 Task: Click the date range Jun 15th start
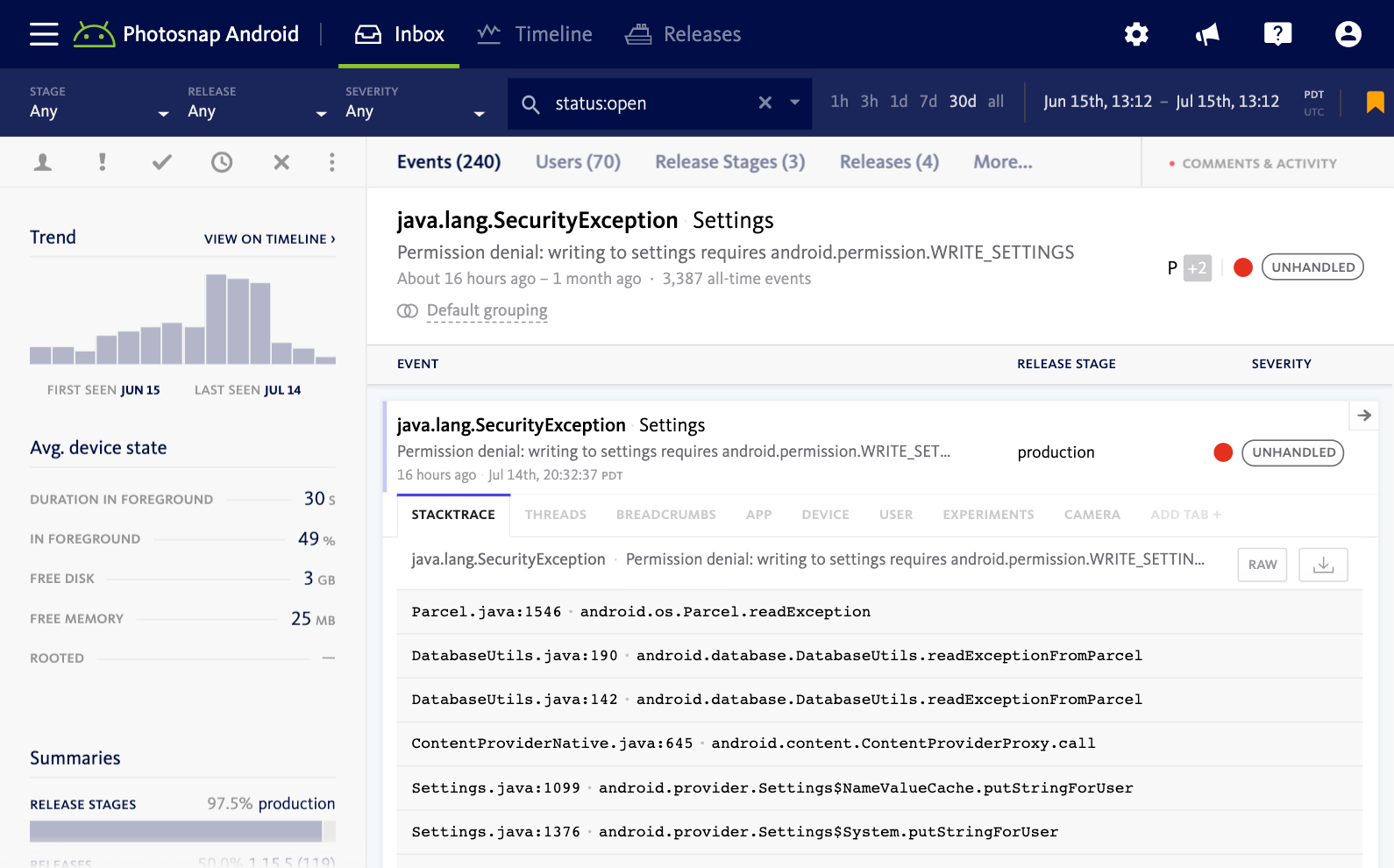(x=1098, y=102)
